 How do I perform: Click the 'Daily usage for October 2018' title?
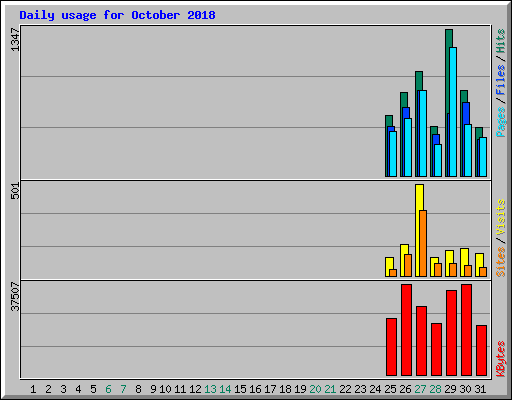117,15
